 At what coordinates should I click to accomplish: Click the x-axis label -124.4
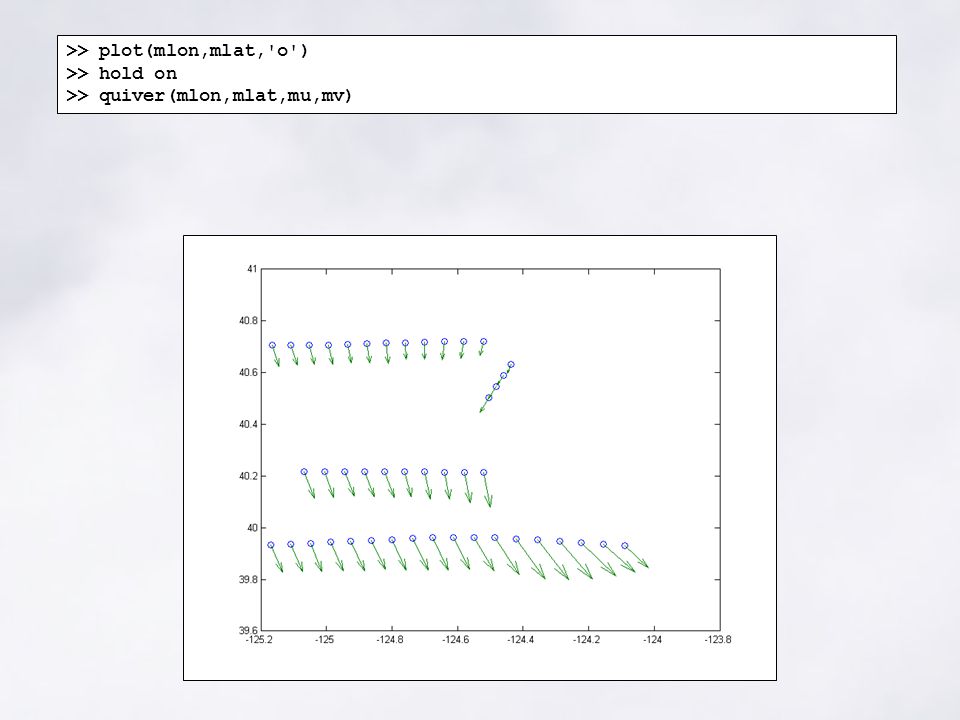[x=521, y=640]
